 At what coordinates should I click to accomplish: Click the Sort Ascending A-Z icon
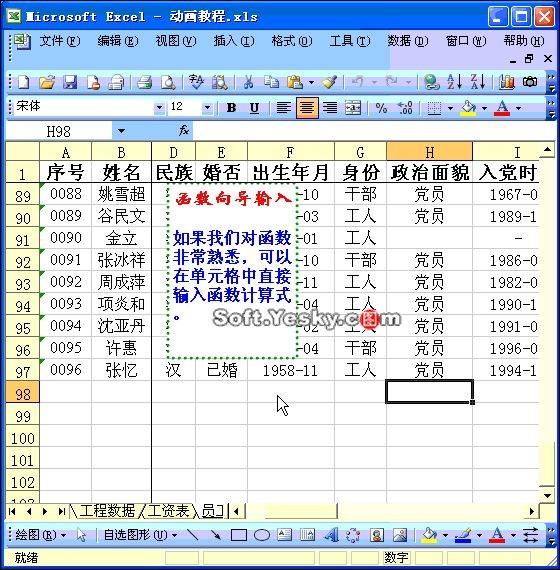coord(454,82)
